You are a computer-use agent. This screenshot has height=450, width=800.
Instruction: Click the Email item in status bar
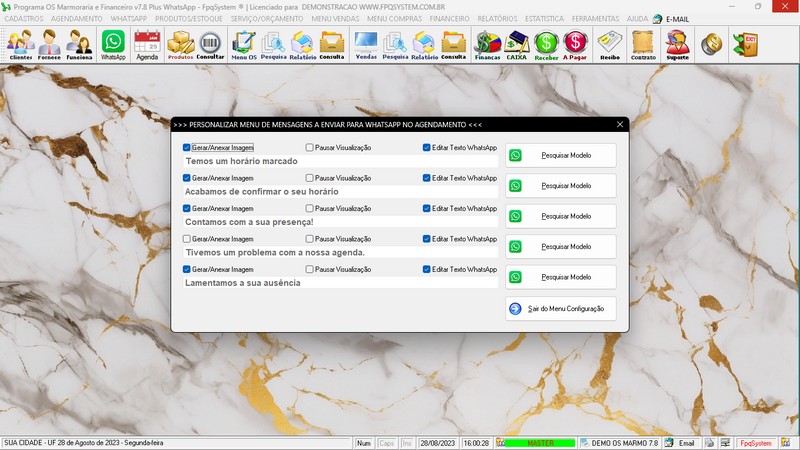point(681,443)
